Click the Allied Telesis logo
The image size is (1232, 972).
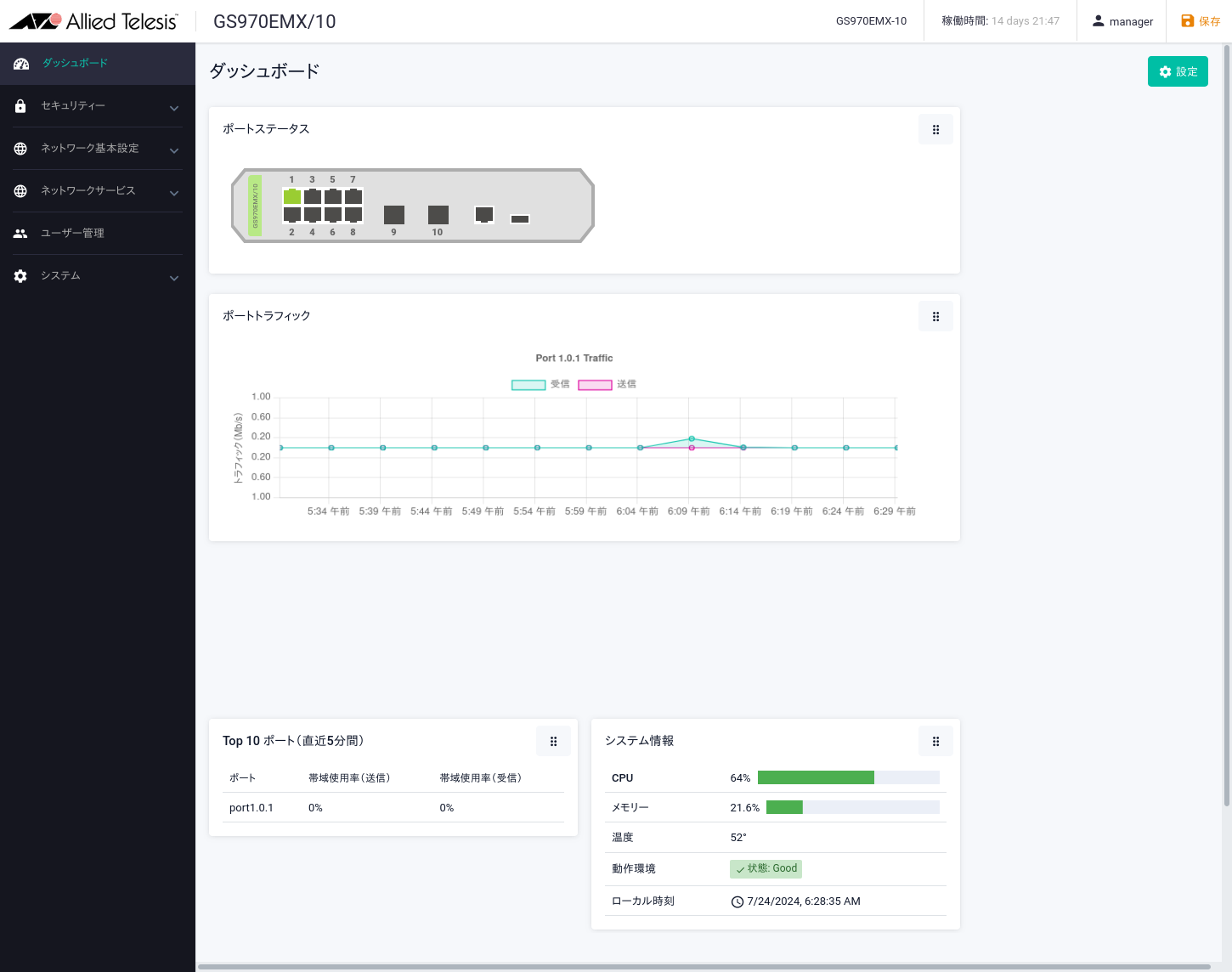93,21
